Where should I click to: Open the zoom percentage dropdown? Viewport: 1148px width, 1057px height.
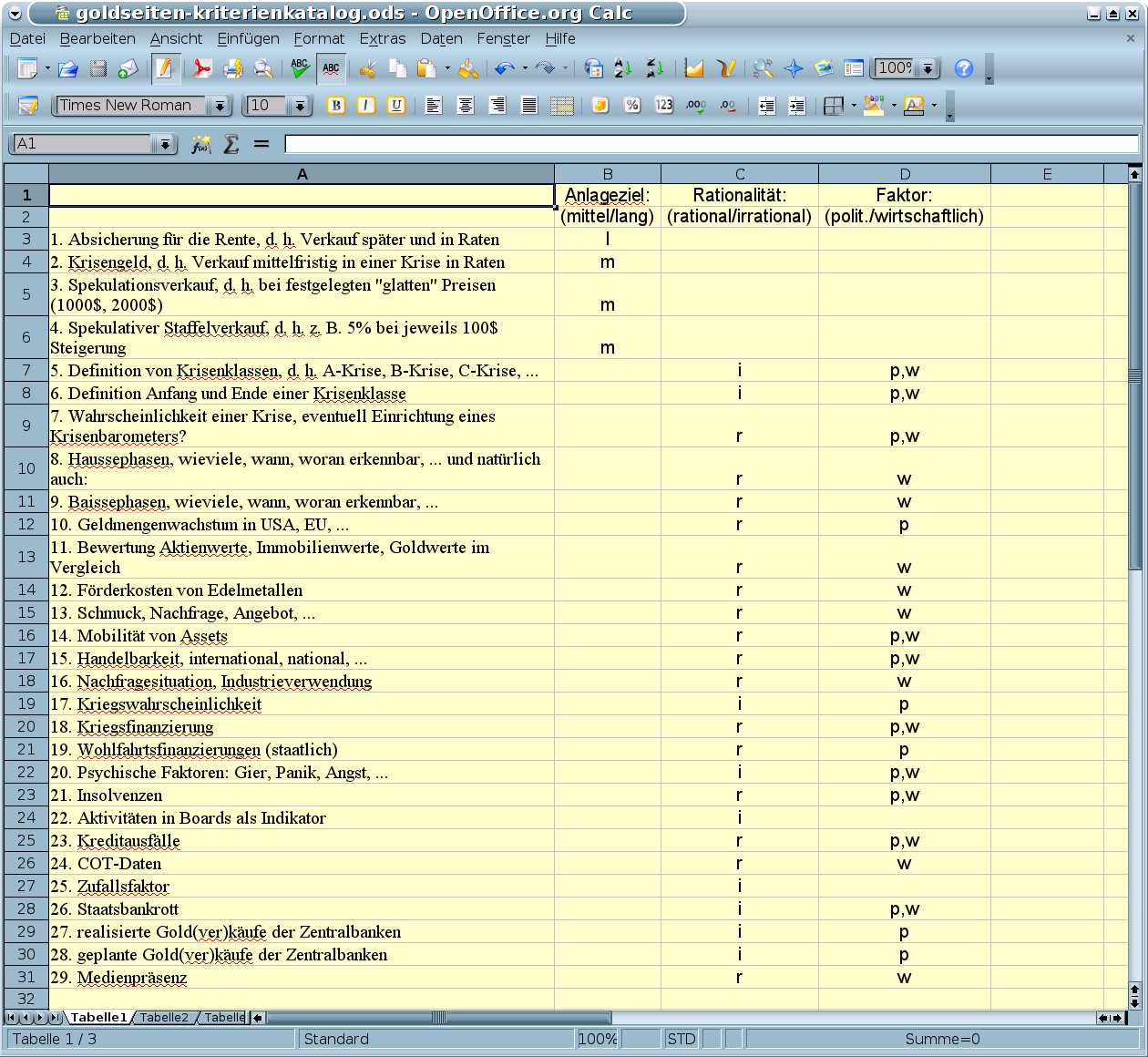(x=928, y=68)
